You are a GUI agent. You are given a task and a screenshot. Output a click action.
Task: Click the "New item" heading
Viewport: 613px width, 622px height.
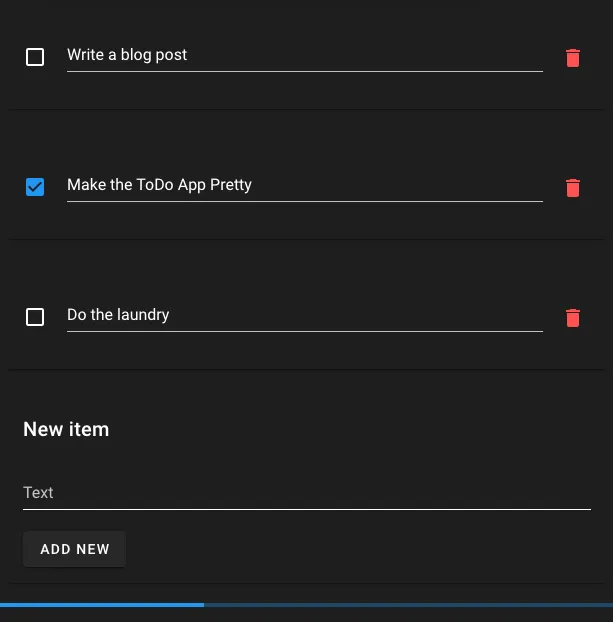(x=66, y=429)
